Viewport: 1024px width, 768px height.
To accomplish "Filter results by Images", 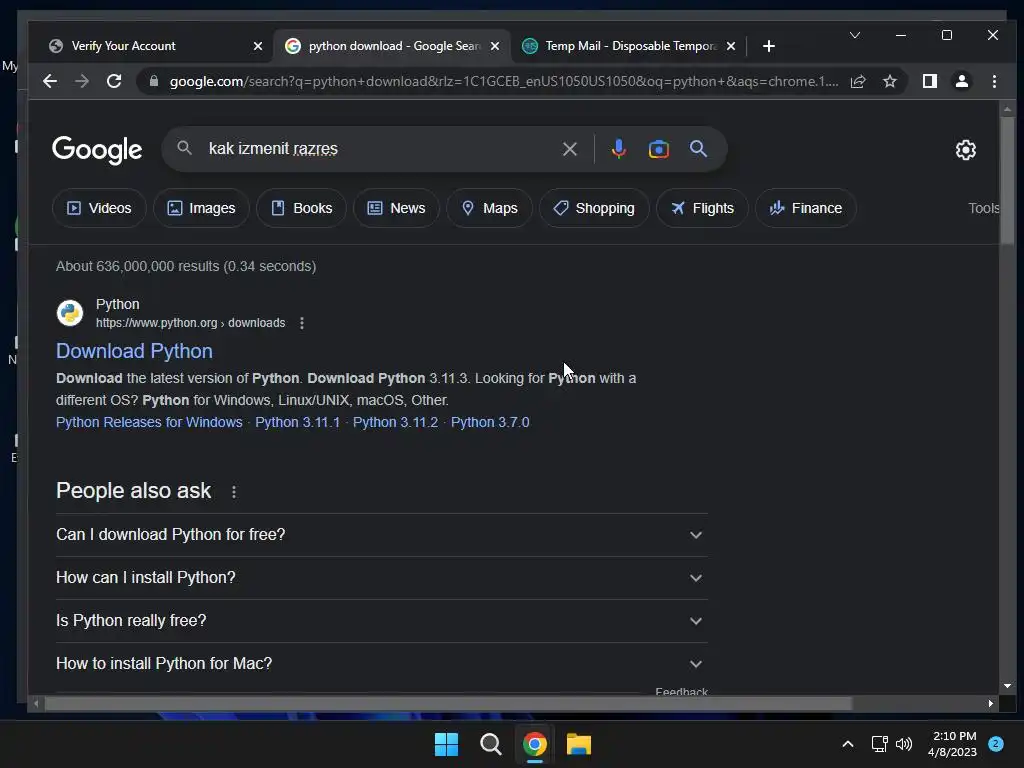I will (x=201, y=208).
